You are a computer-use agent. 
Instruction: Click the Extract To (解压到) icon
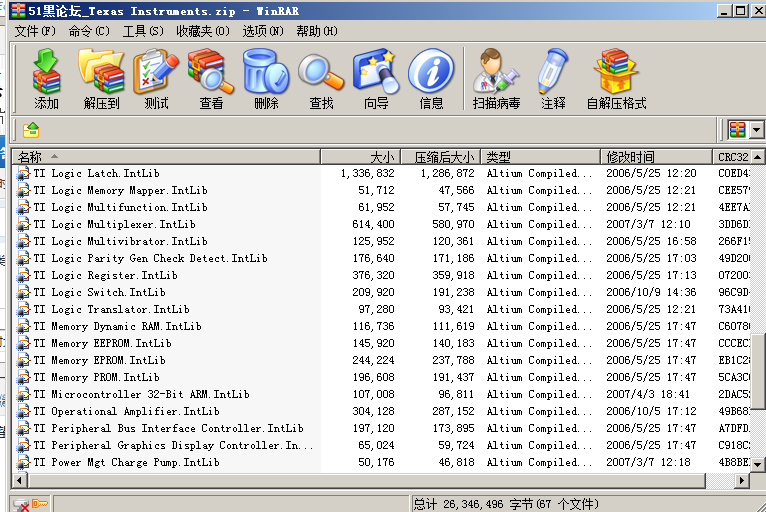click(x=102, y=78)
